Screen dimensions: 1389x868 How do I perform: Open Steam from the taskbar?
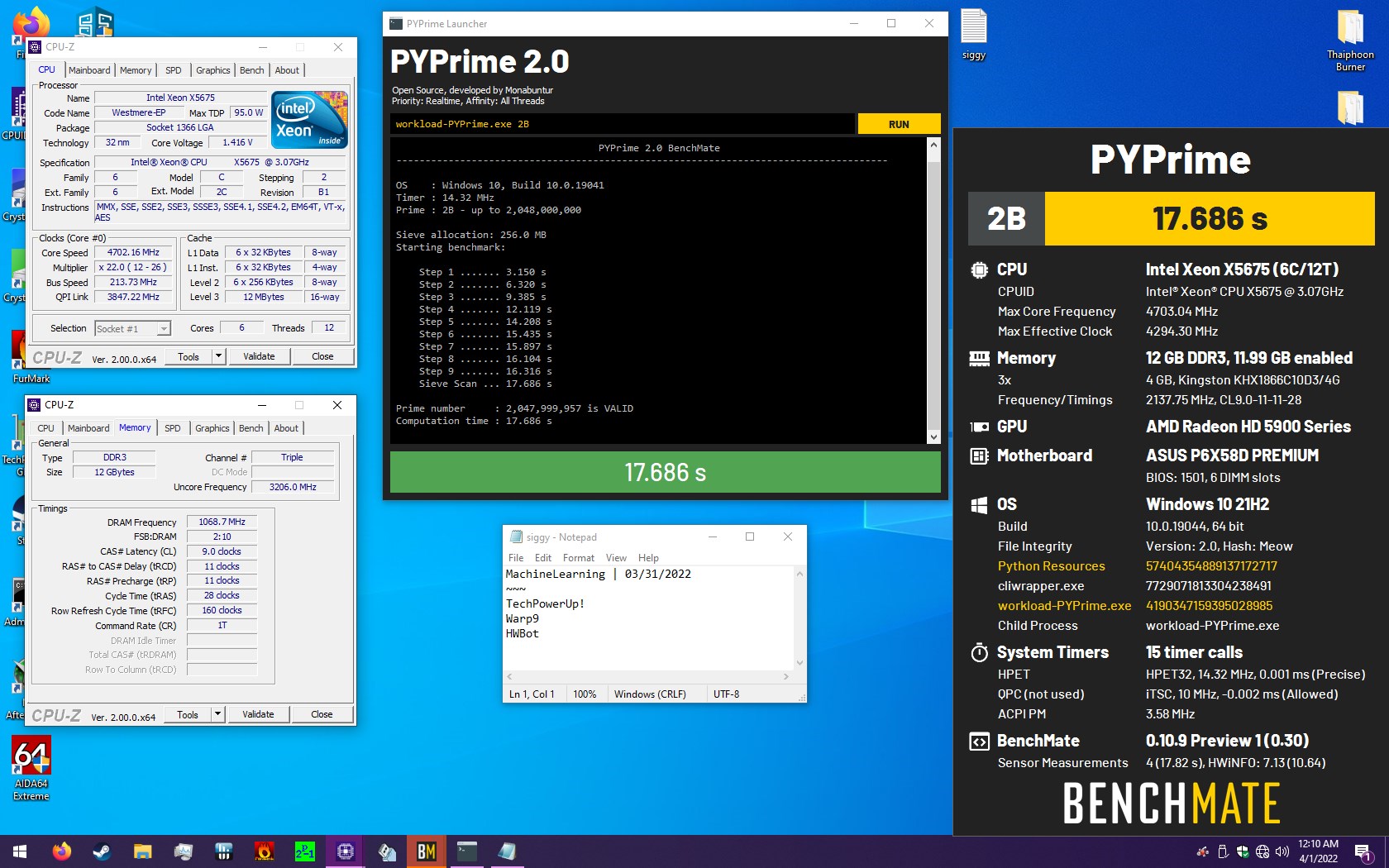tap(102, 851)
